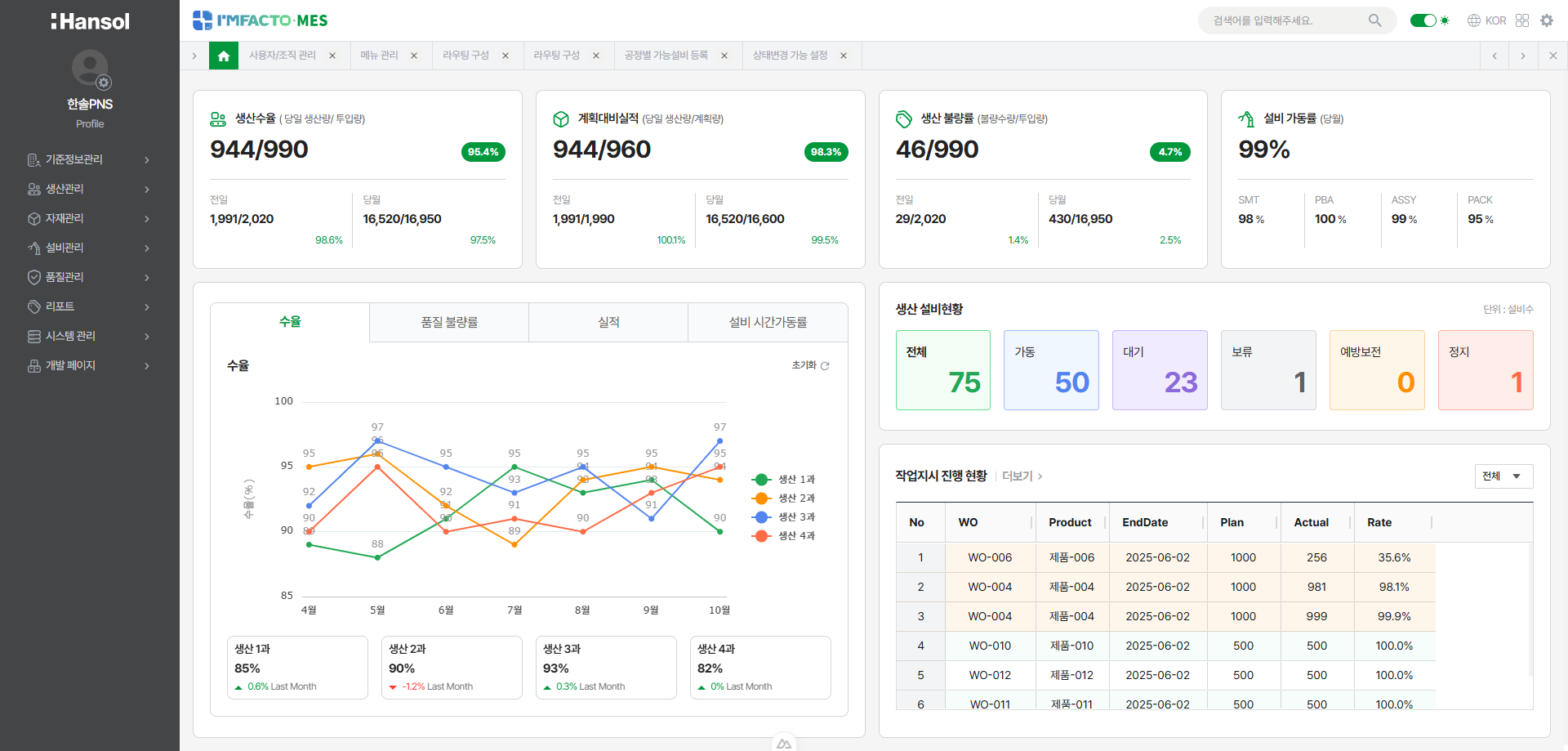Switch to the 품질 불량률 chart tab
The image size is (1568, 751).
coord(449,323)
